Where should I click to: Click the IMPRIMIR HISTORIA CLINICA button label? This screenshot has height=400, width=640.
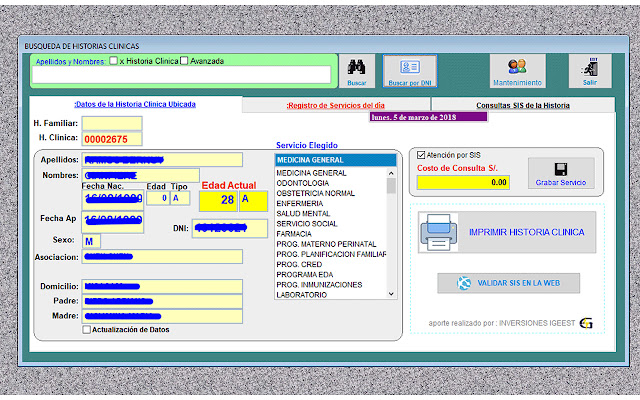526,232
